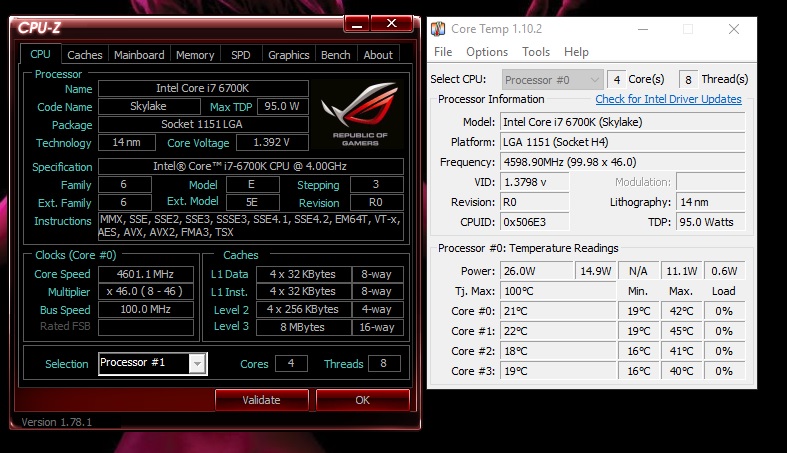Switch to the Mainboard tab
Screen dimensions: 787x453
139,55
